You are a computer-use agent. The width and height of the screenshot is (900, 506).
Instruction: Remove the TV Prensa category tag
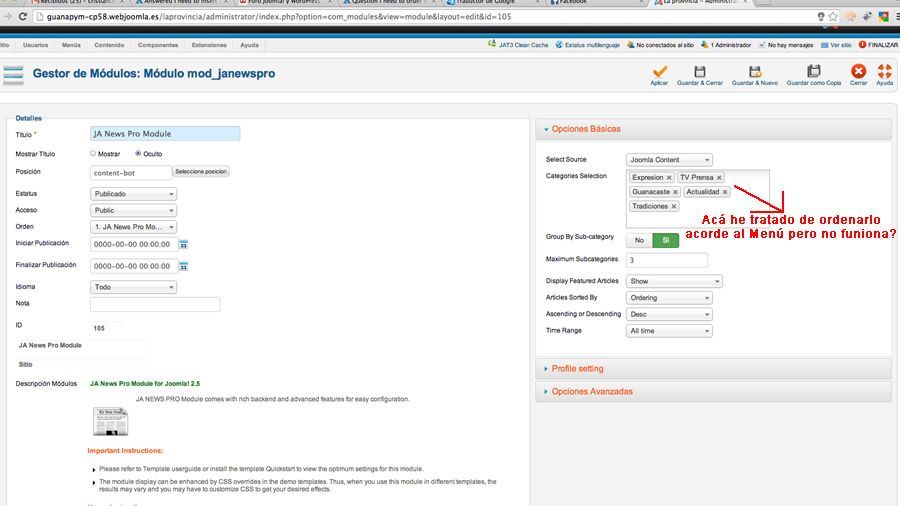coord(719,178)
